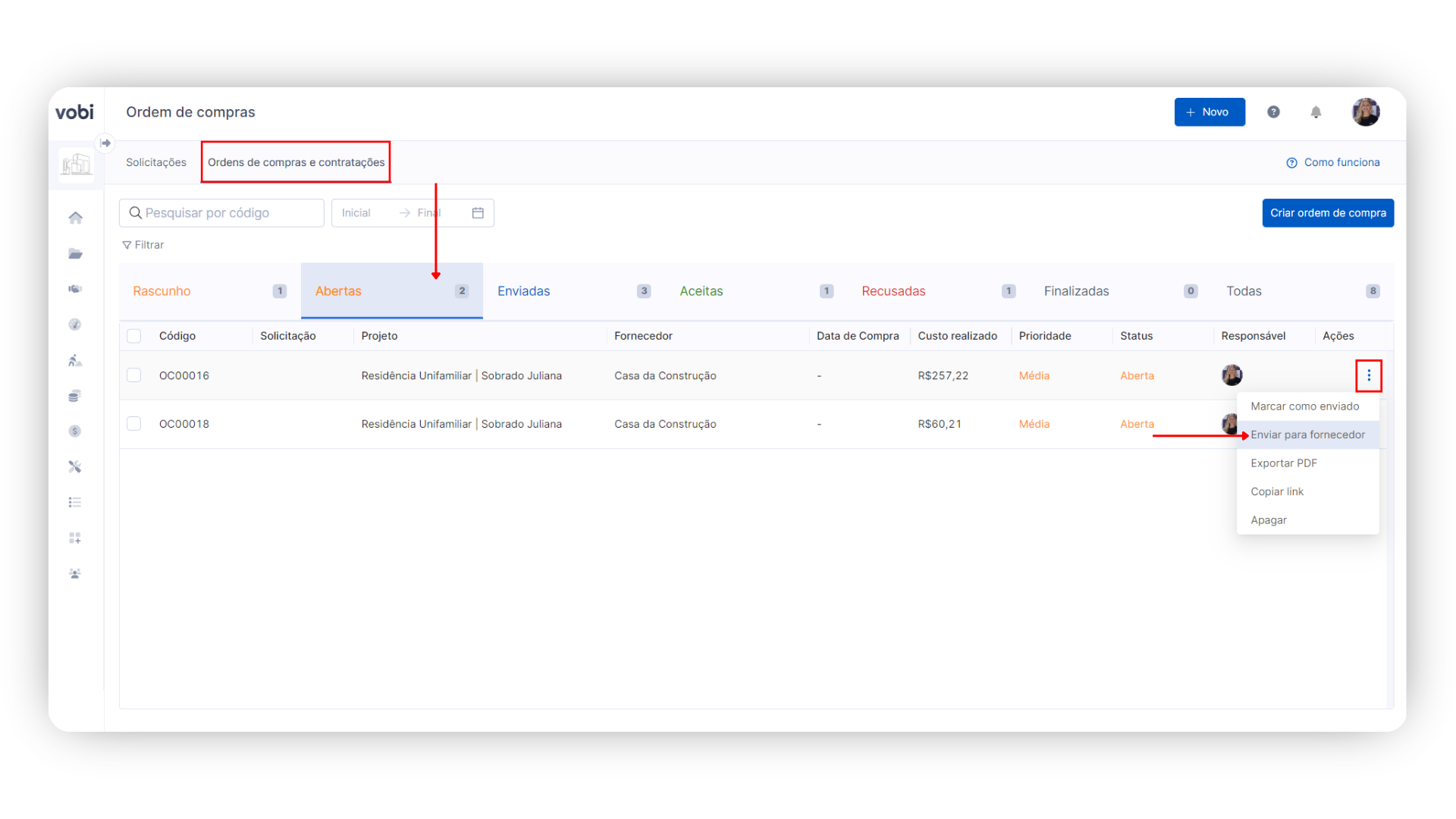Viewport: 1456px width, 819px height.
Task: Open the team users icon in sidebar
Action: 75,574
